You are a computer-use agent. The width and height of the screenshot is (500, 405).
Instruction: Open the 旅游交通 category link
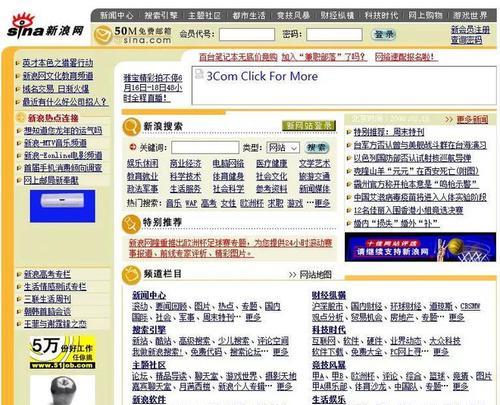(314, 176)
